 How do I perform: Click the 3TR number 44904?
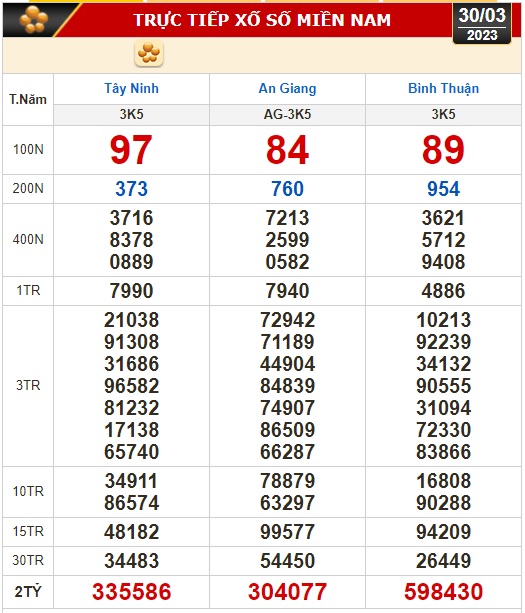287,364
